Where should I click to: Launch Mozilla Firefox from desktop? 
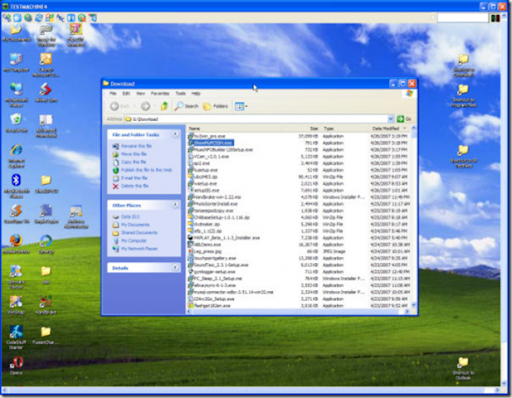(16, 244)
